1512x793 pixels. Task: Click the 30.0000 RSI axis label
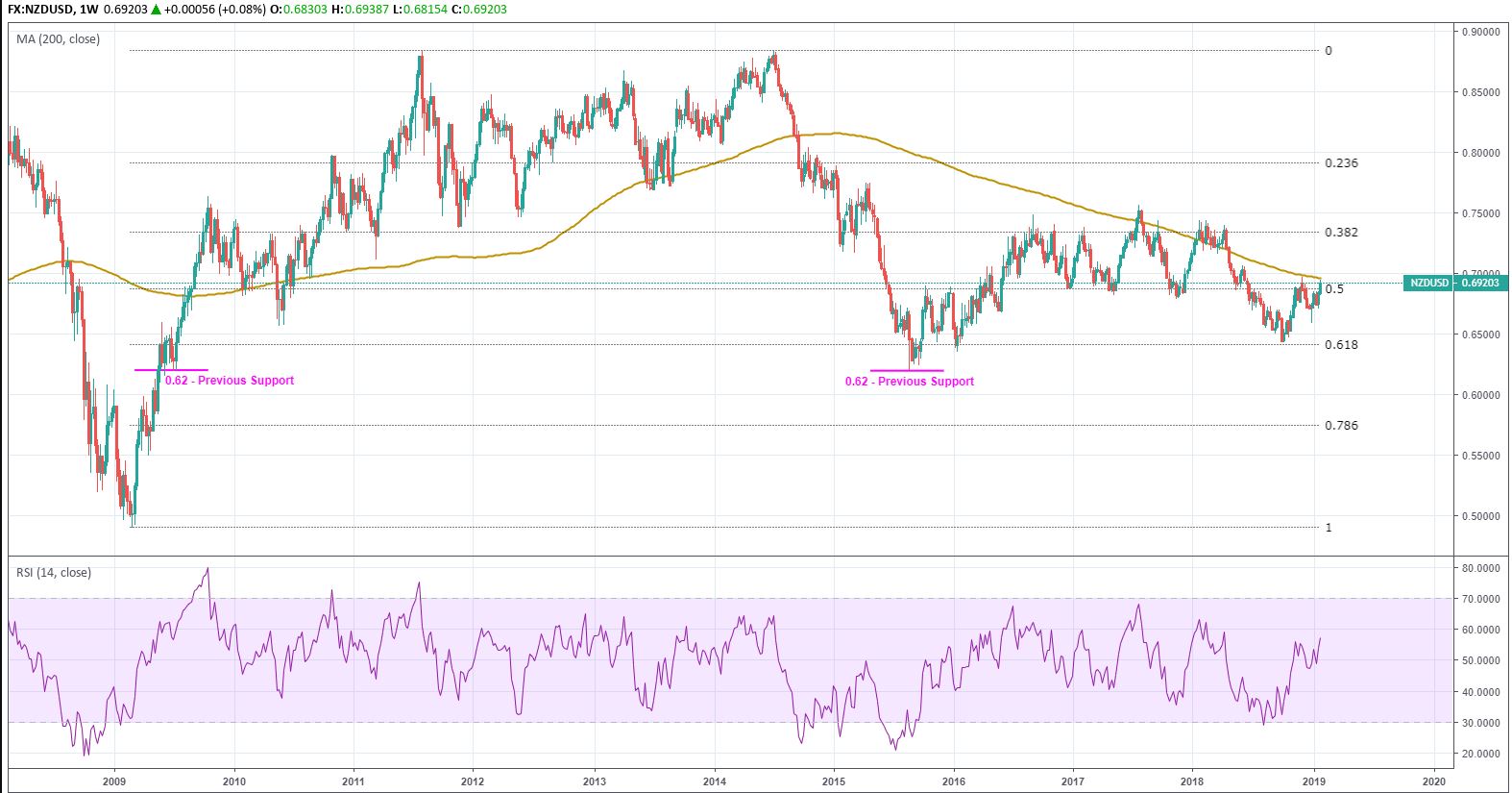tap(1479, 723)
